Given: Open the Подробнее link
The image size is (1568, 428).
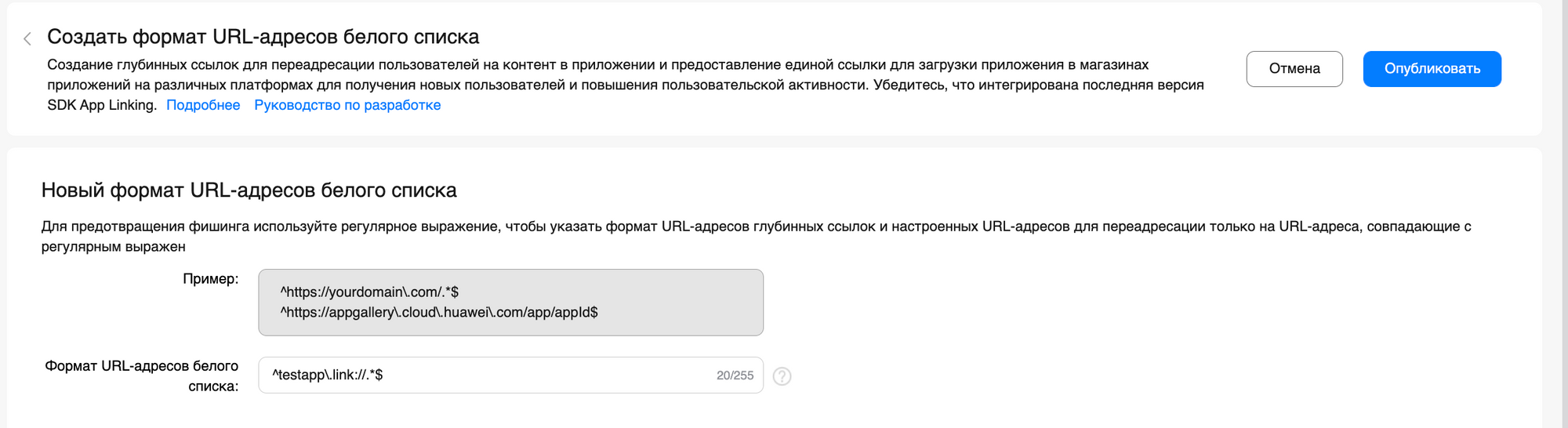Looking at the screenshot, I should [x=203, y=105].
